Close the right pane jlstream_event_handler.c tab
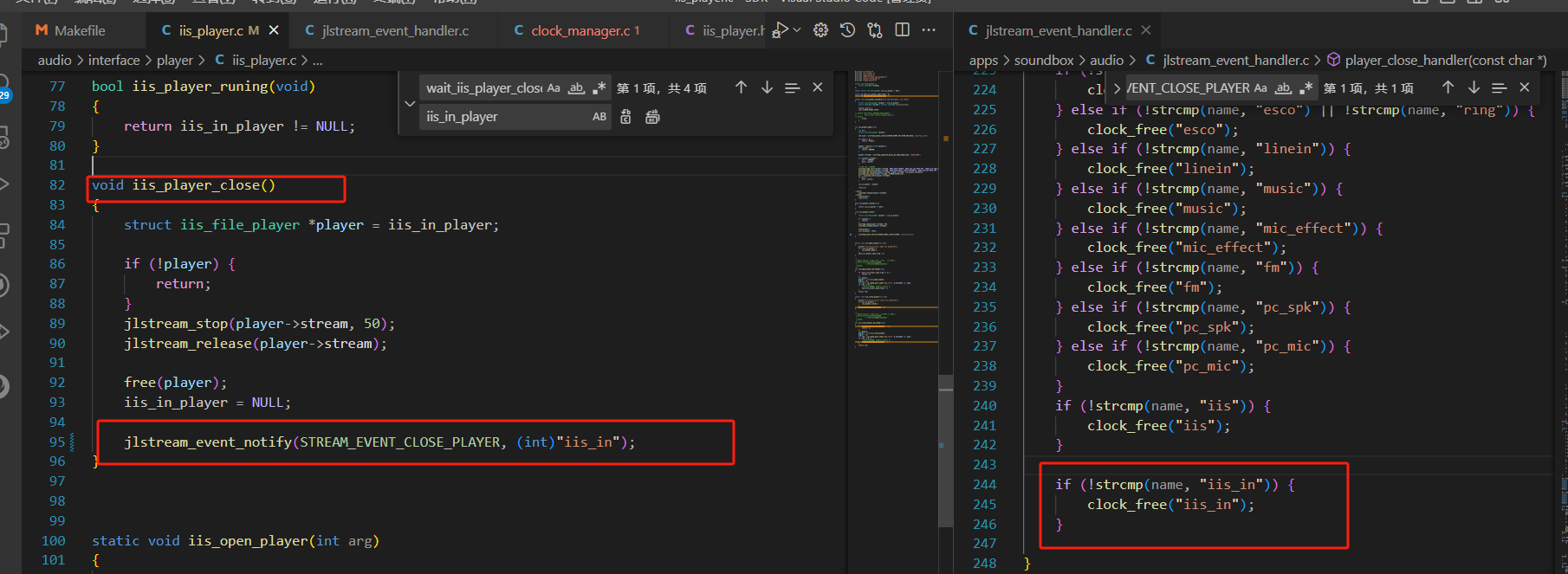The image size is (1568, 574). coord(1146,30)
